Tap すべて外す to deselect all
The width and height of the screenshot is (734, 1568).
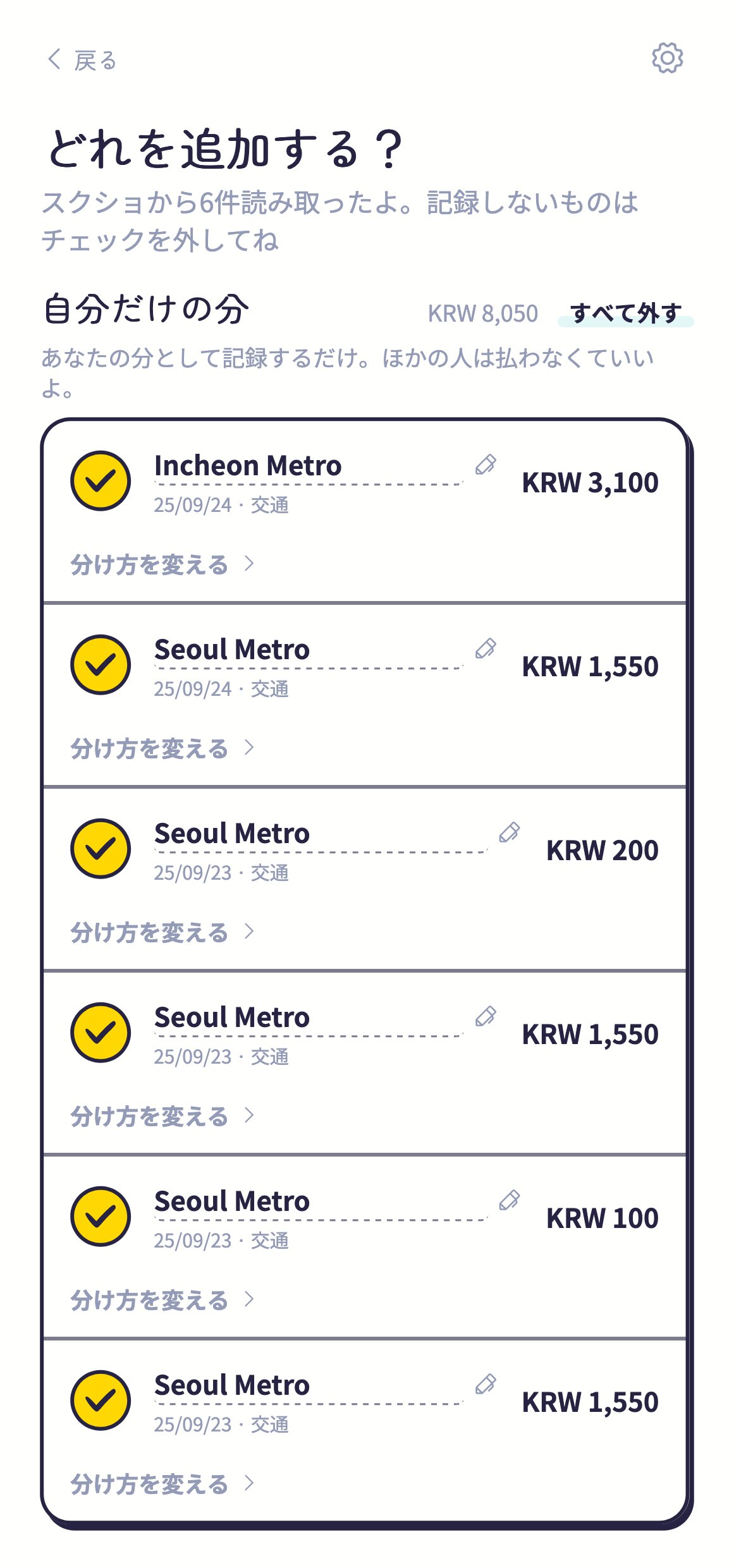pos(625,313)
